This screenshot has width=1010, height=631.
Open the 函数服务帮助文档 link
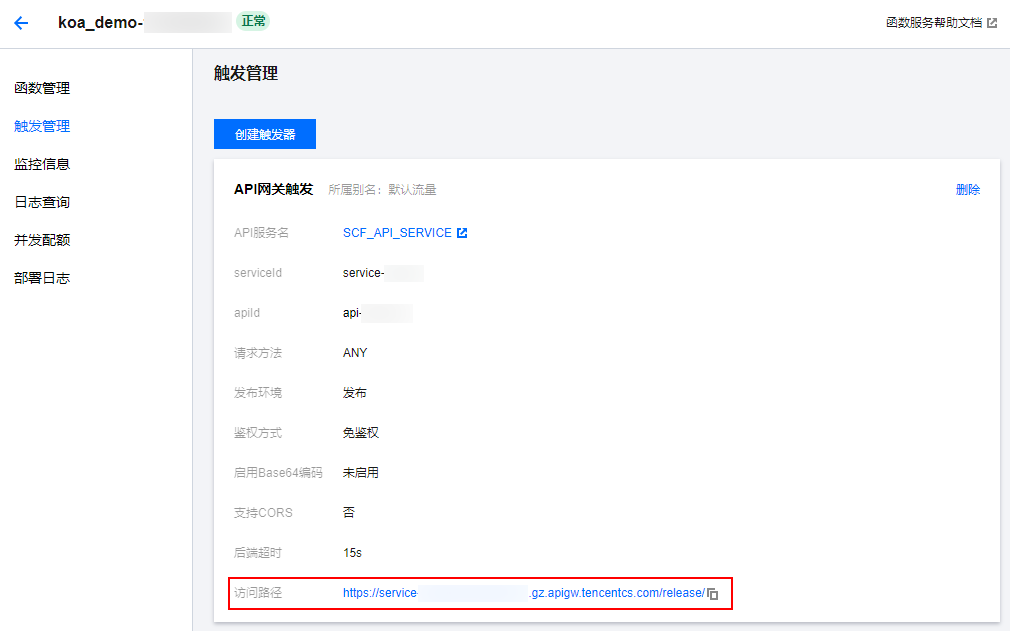[x=934, y=23]
